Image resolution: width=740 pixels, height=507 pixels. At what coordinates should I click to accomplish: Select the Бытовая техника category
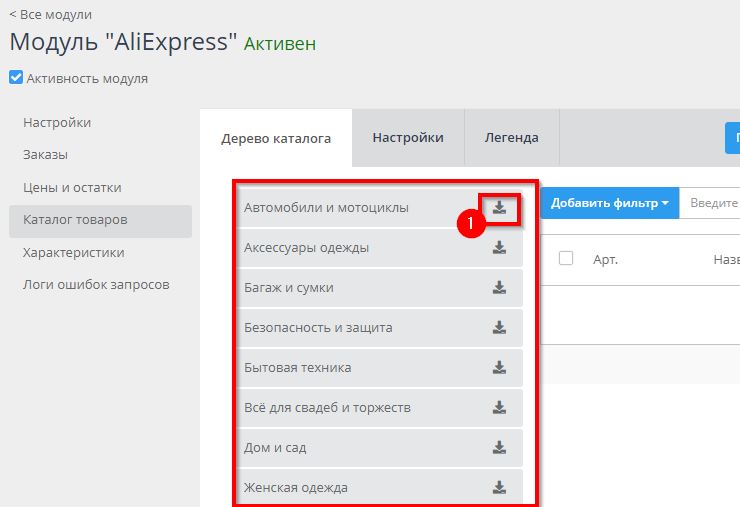pos(380,368)
